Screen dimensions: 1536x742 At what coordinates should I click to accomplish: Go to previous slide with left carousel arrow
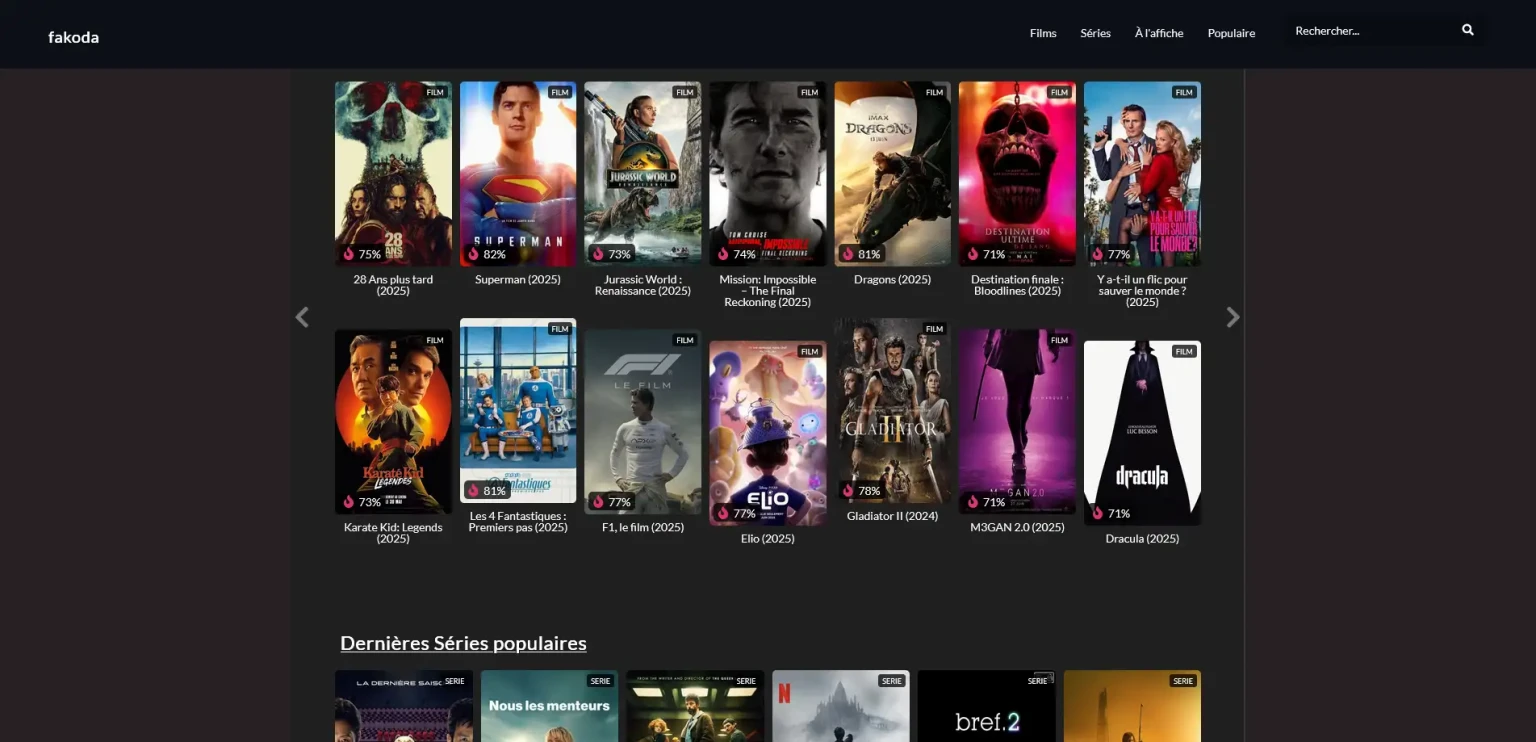(x=302, y=317)
